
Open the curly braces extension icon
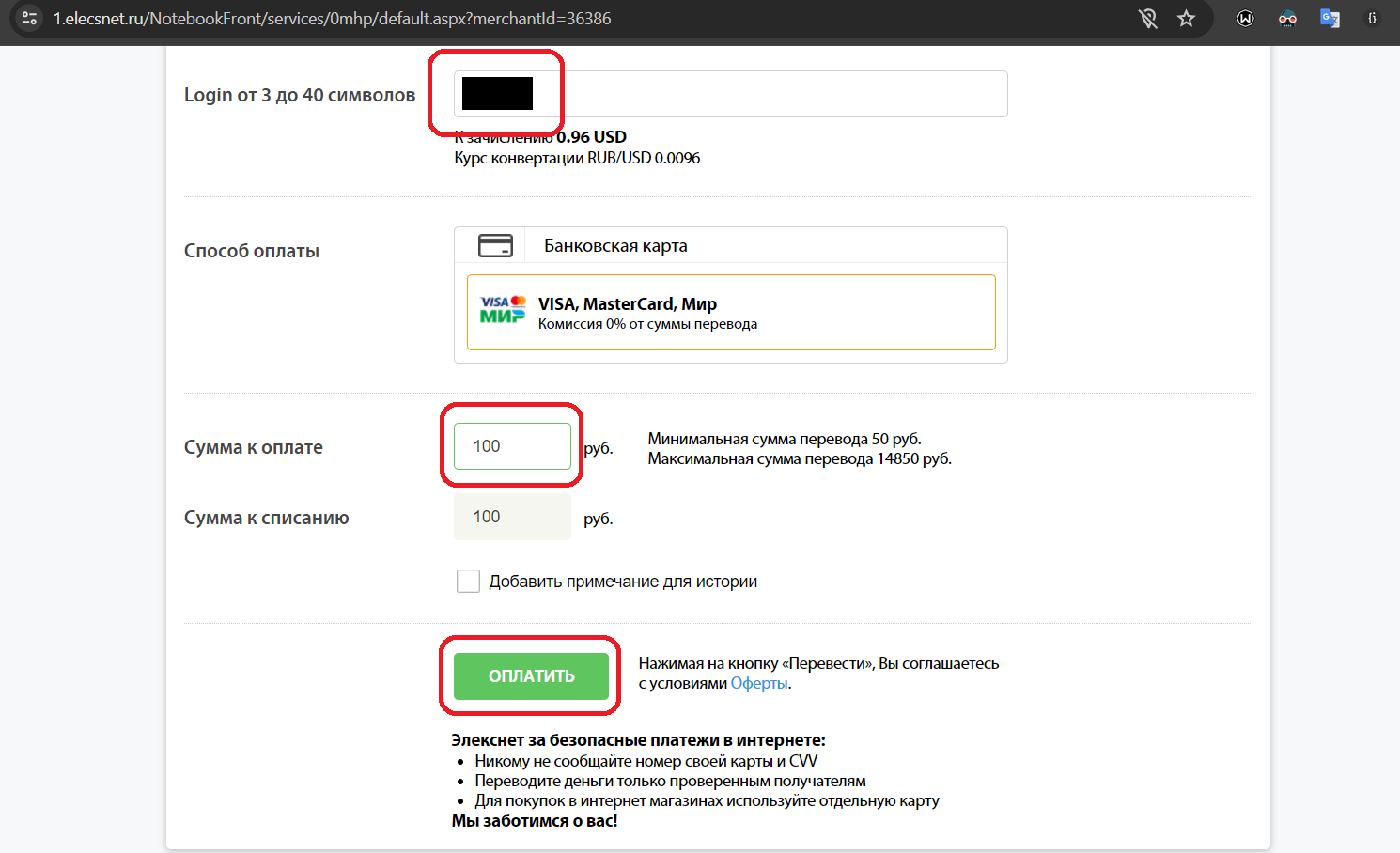point(1372,18)
